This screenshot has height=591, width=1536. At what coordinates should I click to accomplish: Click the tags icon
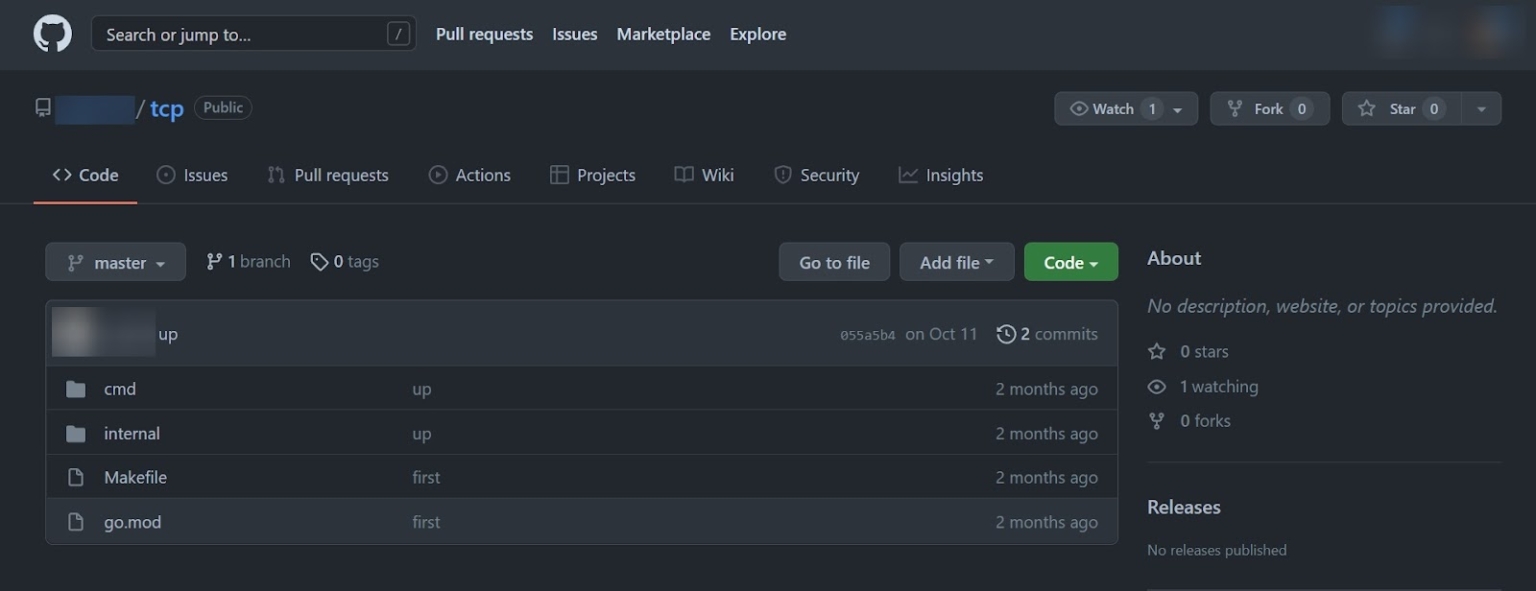319,262
